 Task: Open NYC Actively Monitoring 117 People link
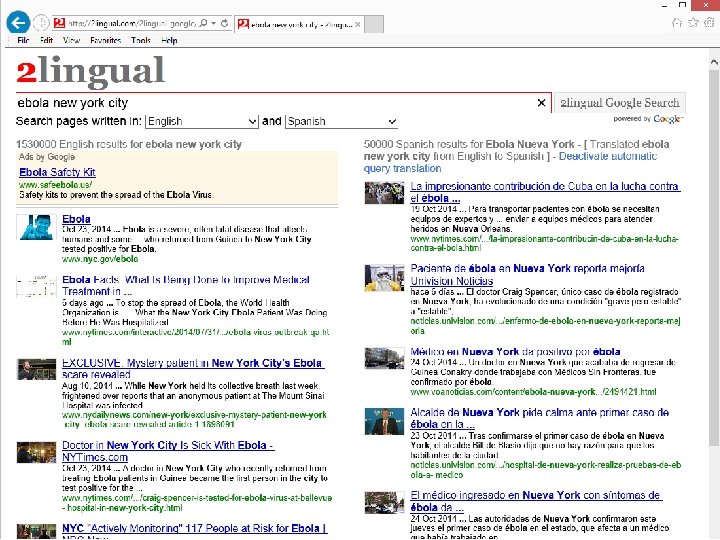(194, 529)
